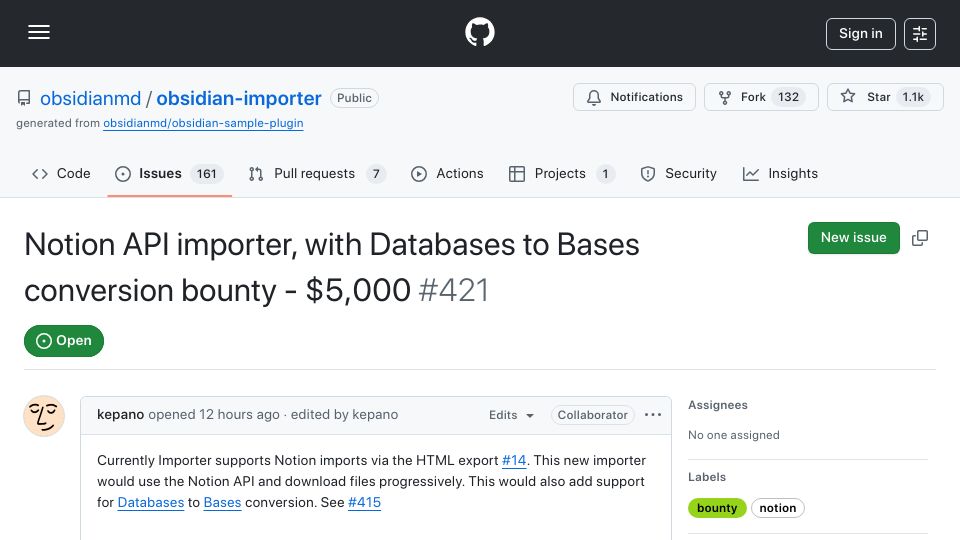Open the obsidianmd organization link

click(x=90, y=99)
